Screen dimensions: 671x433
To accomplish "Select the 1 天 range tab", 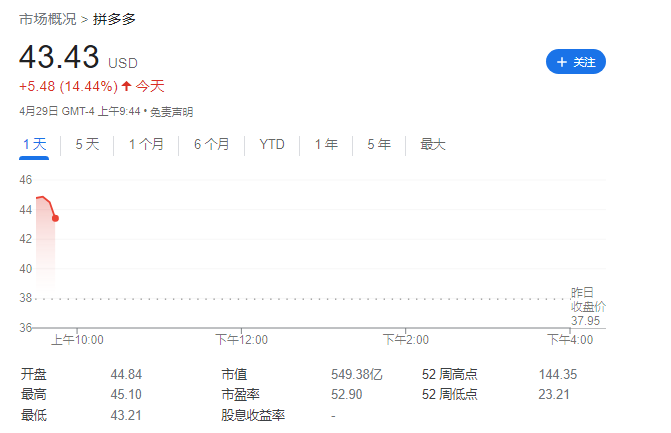I will (x=34, y=144).
